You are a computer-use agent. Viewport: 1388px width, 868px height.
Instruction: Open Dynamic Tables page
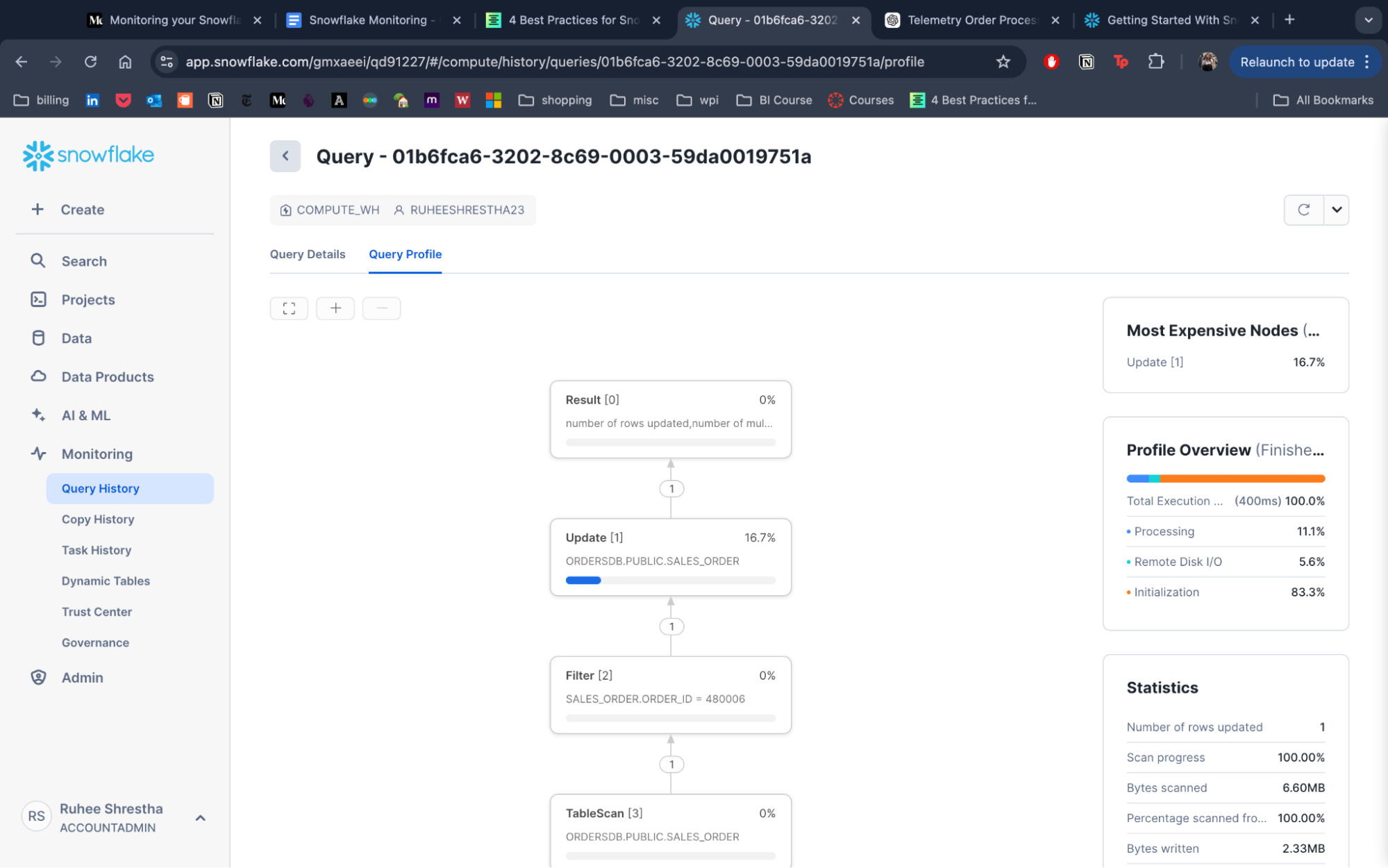(106, 581)
